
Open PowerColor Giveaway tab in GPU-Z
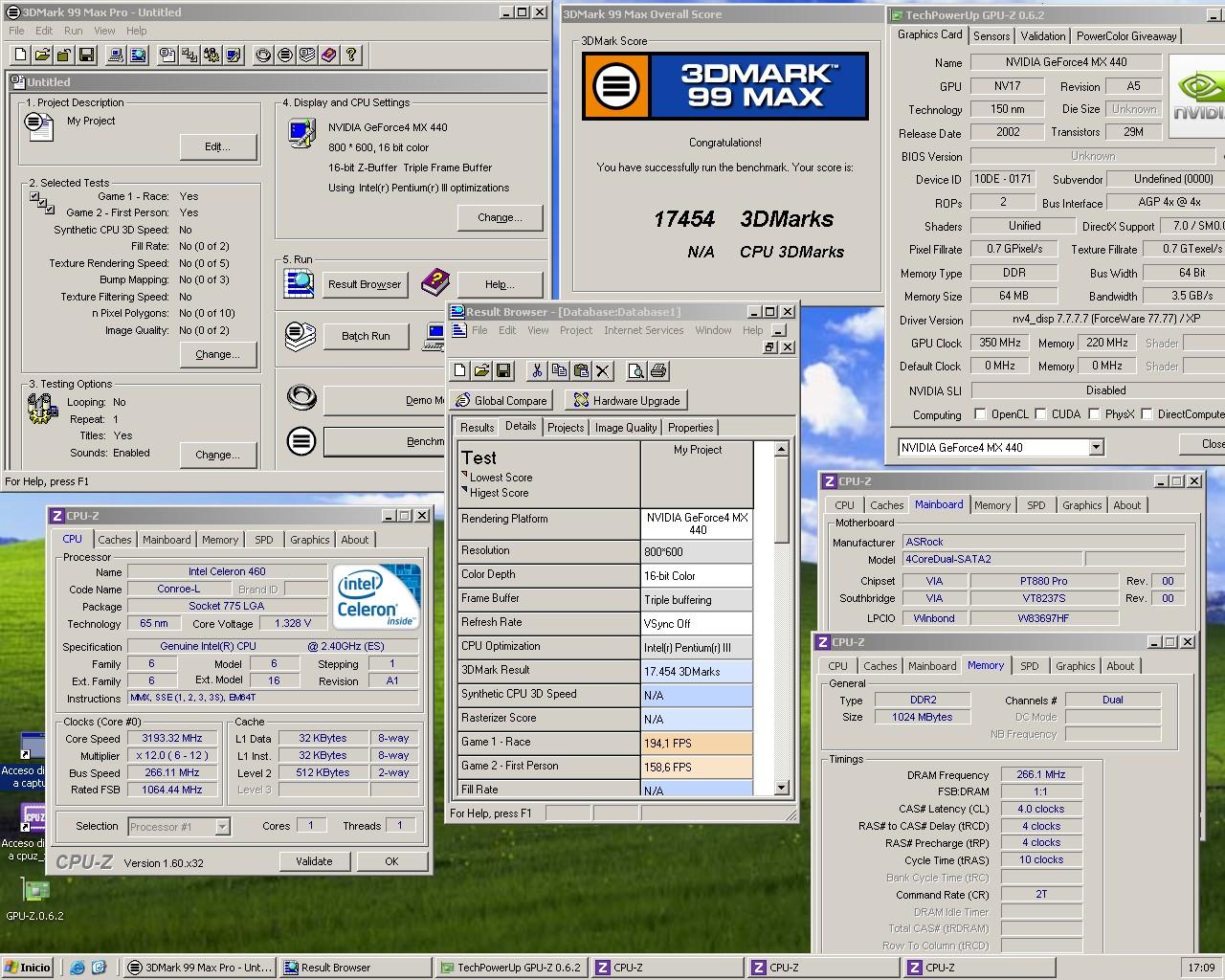tap(1126, 36)
